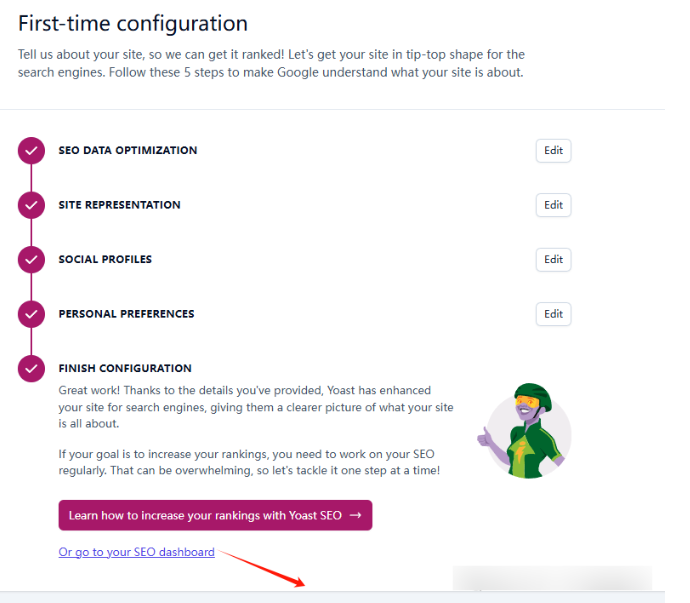Edit the SEO Data Optimization step

(x=553, y=151)
